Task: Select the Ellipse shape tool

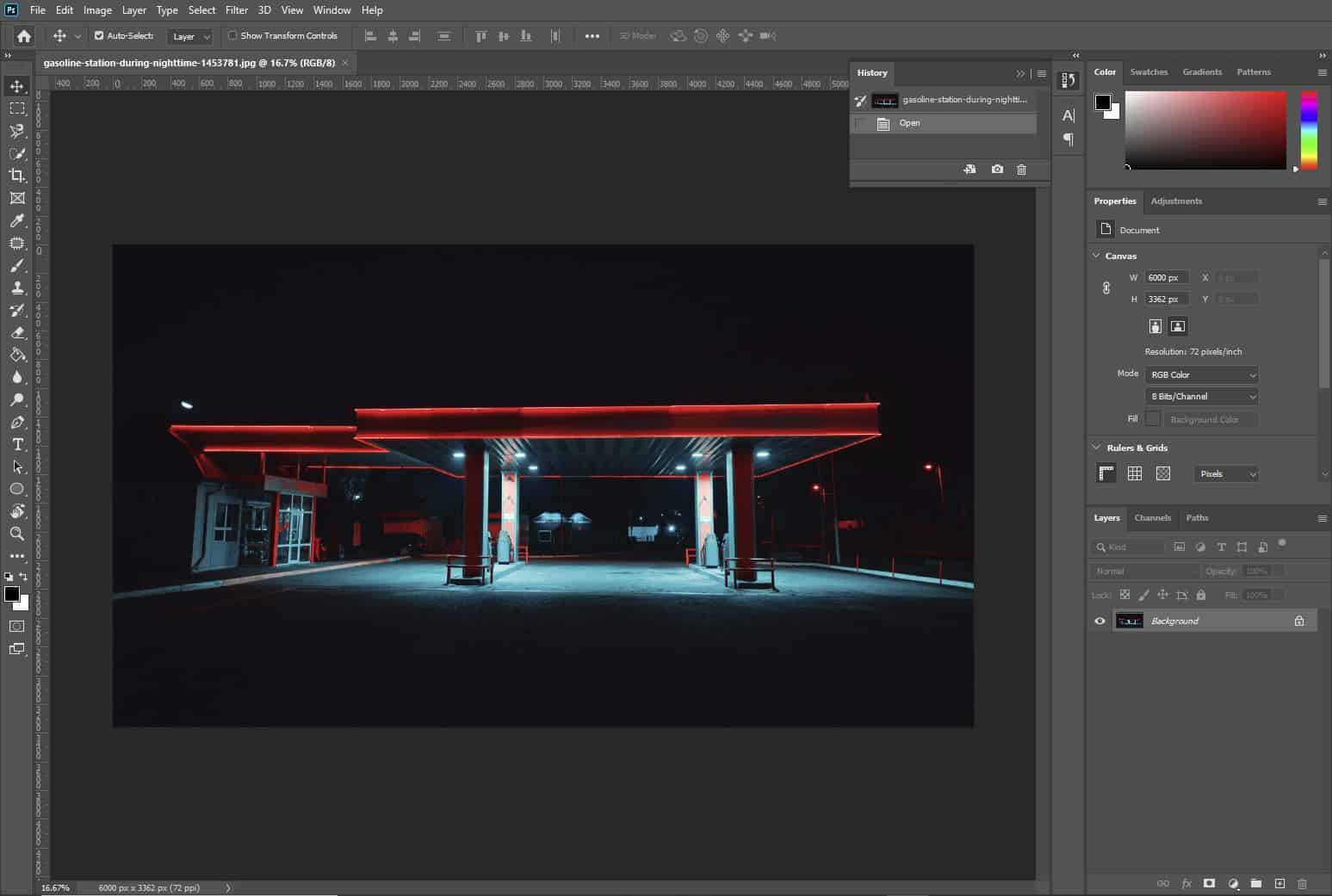Action: 16,489
